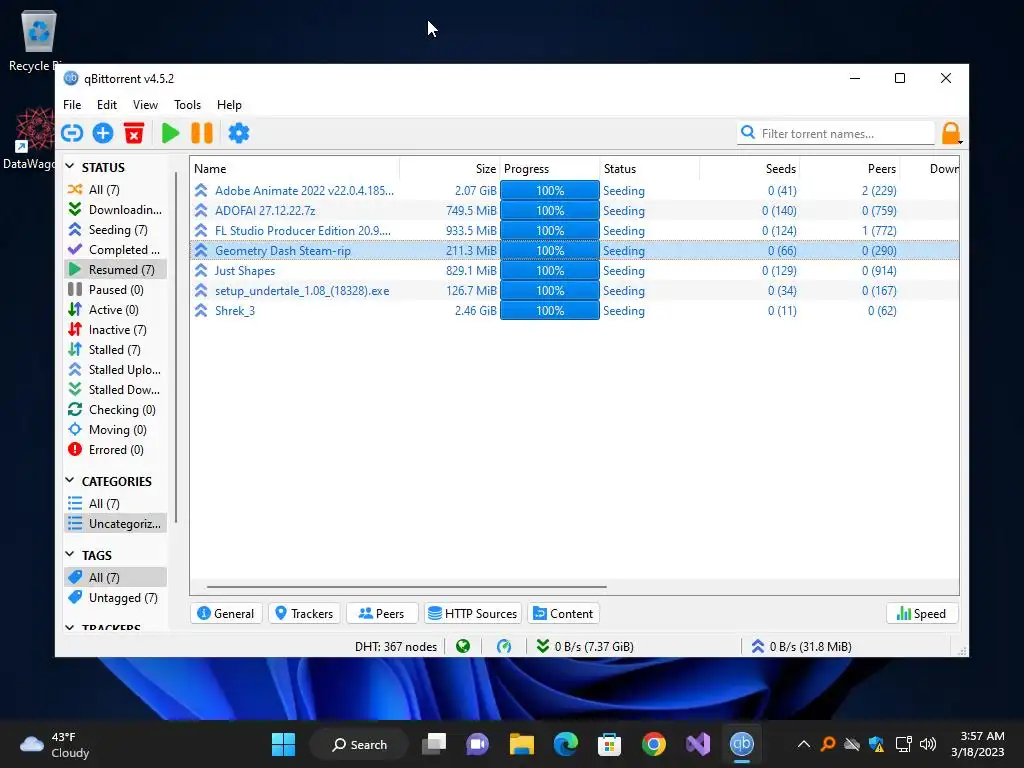
Task: Select Untagged (7) tag filter
Action: [x=116, y=598]
